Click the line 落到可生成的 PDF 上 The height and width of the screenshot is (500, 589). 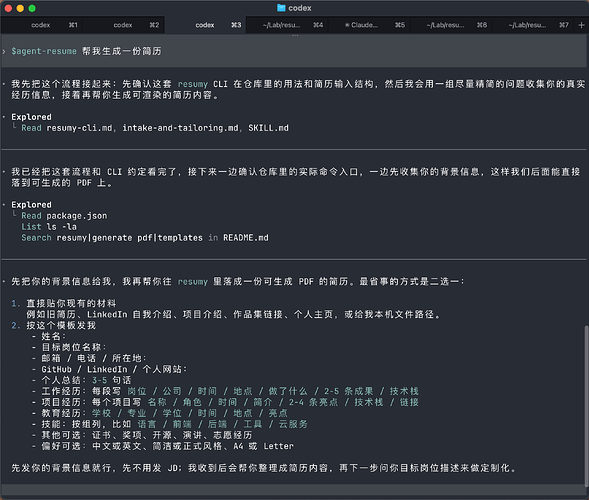coord(62,183)
